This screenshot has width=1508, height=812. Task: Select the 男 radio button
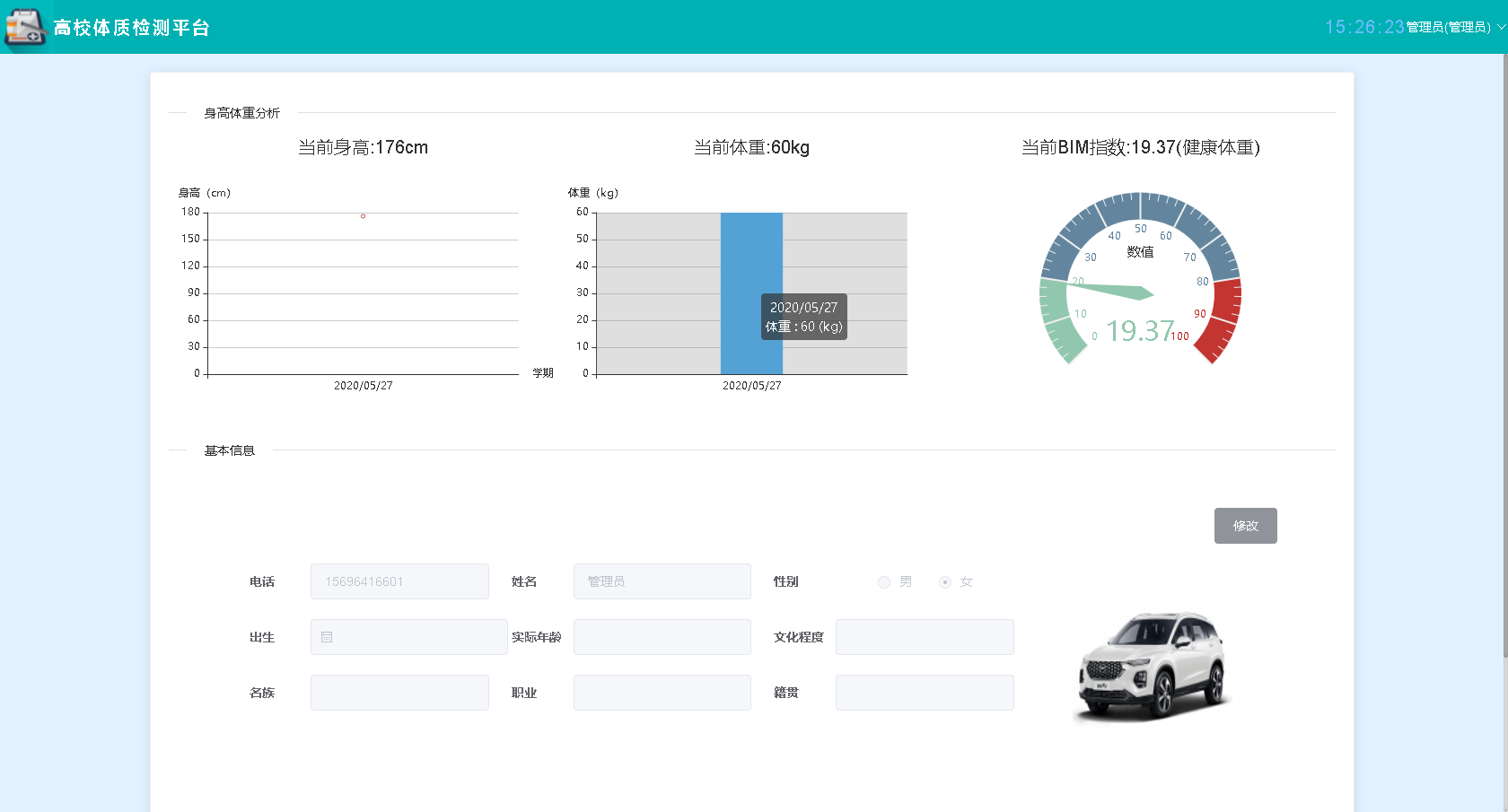coord(884,582)
